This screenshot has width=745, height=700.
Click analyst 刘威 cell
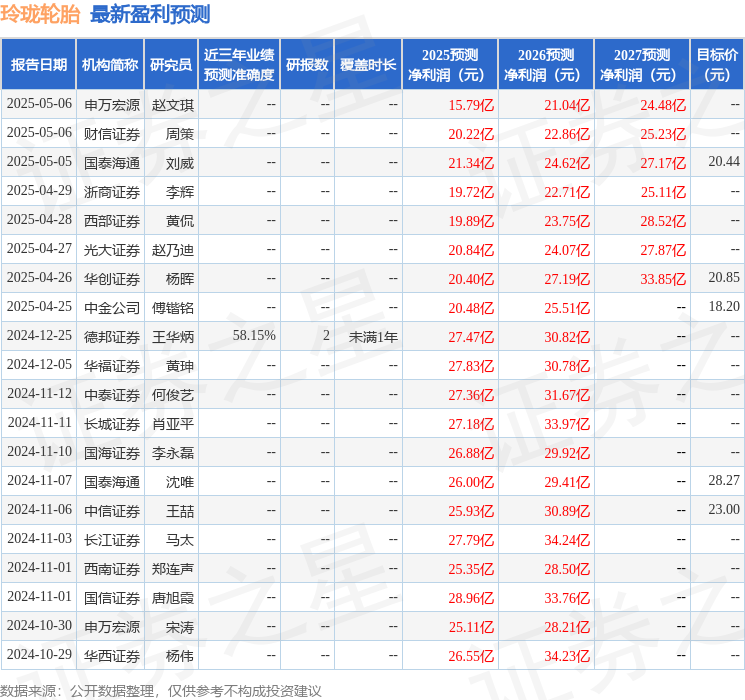[180, 163]
